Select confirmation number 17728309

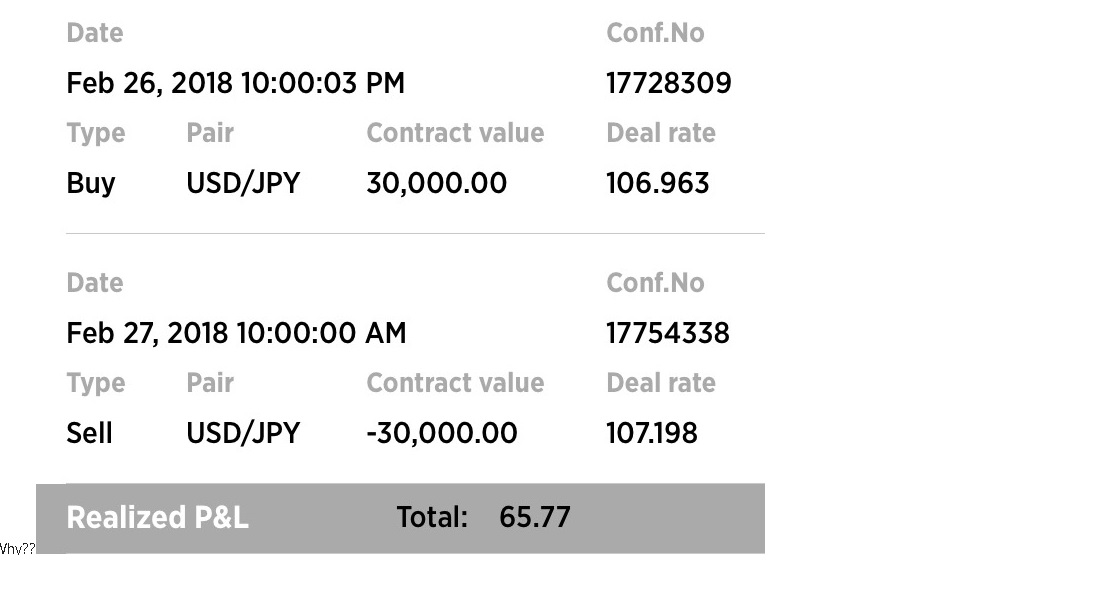(x=668, y=83)
